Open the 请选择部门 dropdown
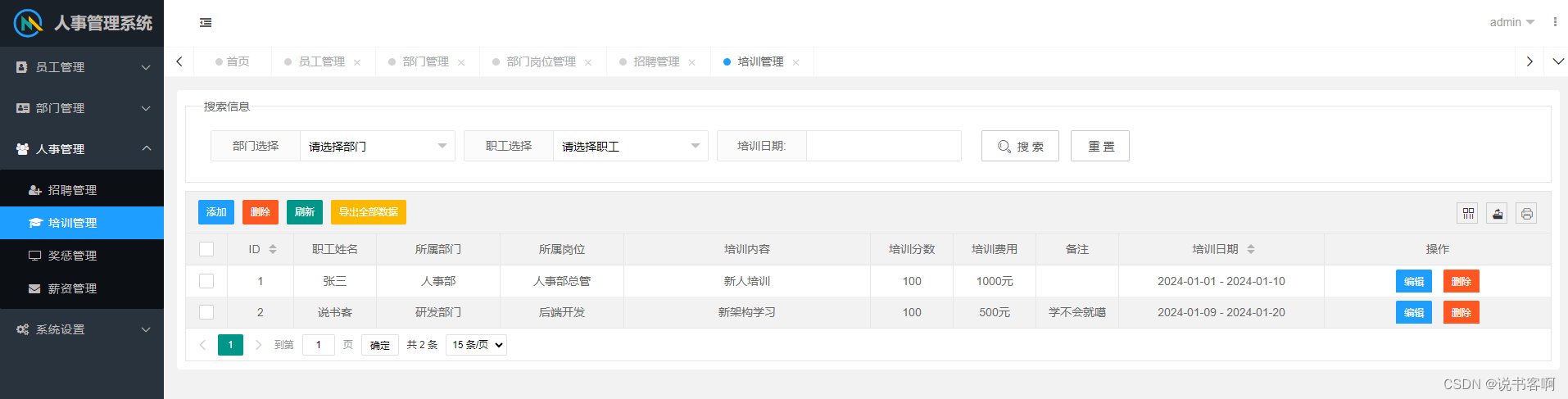This screenshot has width=1568, height=399. click(x=378, y=147)
